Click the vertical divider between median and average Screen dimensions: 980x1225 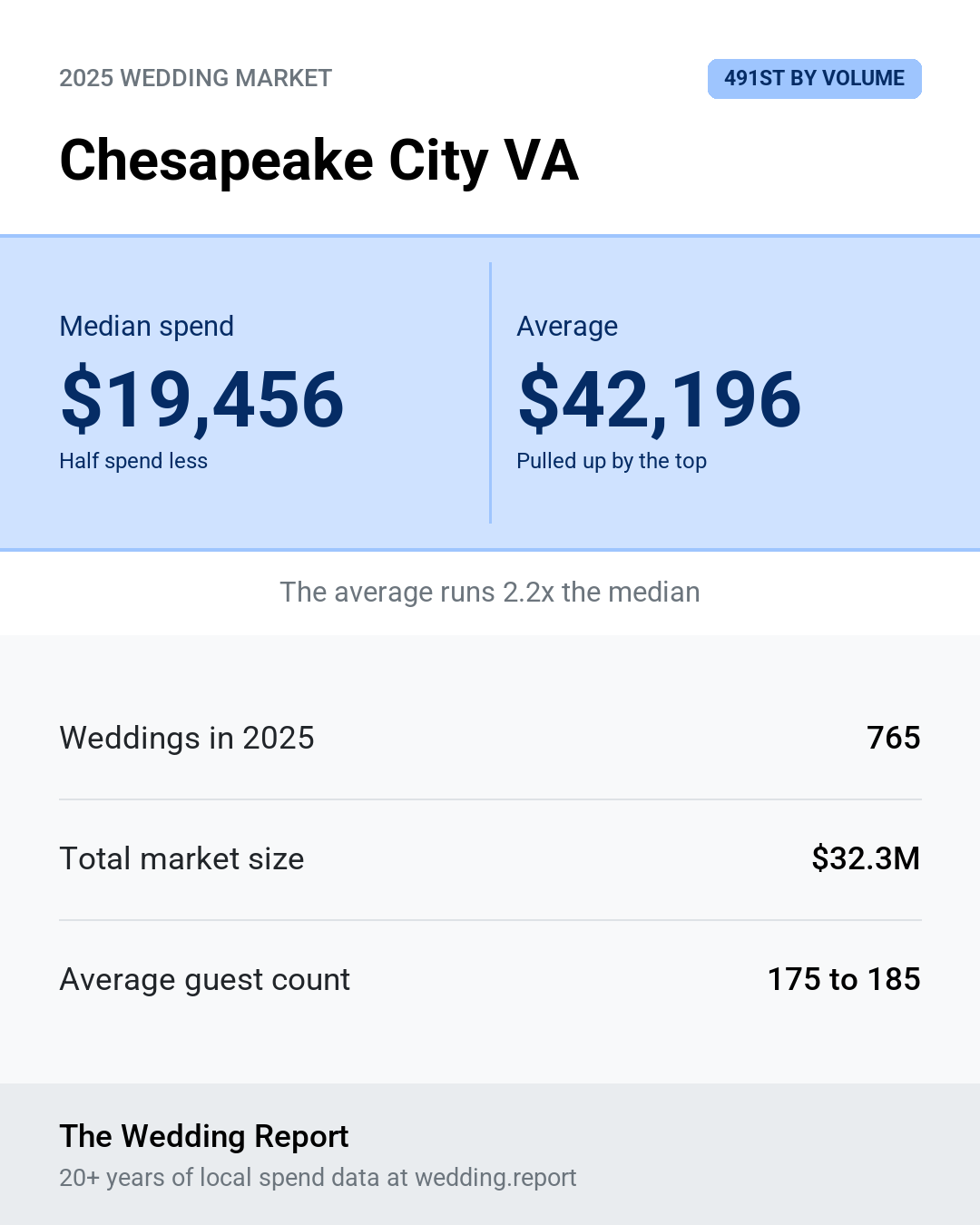pos(490,393)
